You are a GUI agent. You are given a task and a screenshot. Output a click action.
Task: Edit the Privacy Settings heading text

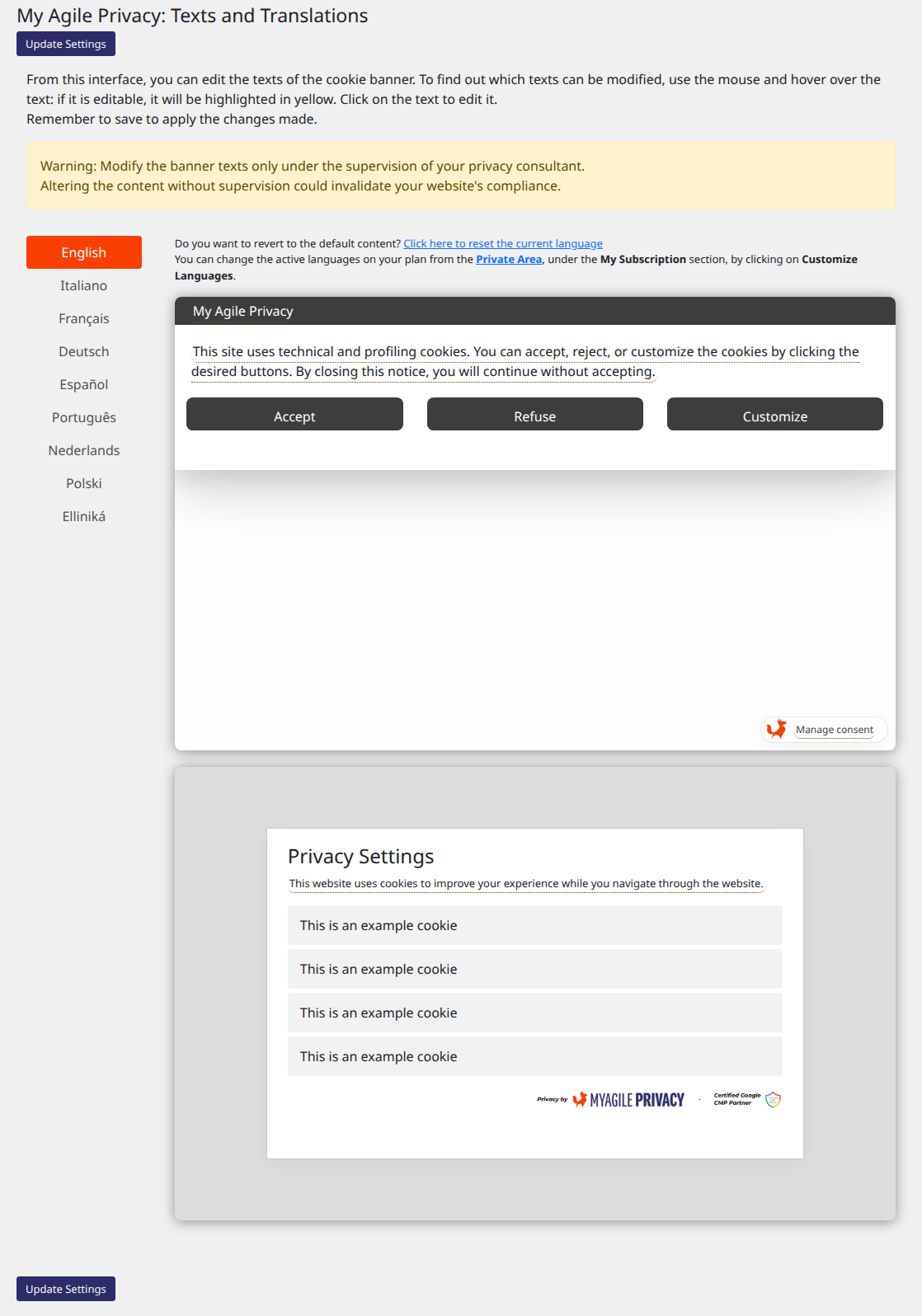(x=360, y=857)
